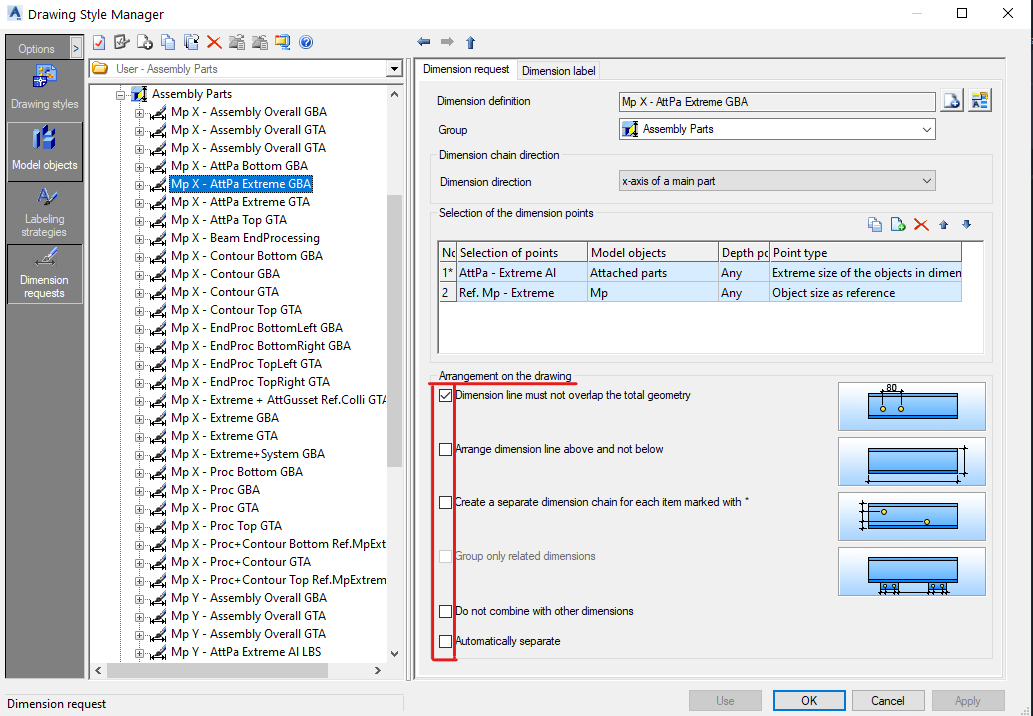
Task: Open the Drawing styles section in the sidebar
Action: coord(44,88)
